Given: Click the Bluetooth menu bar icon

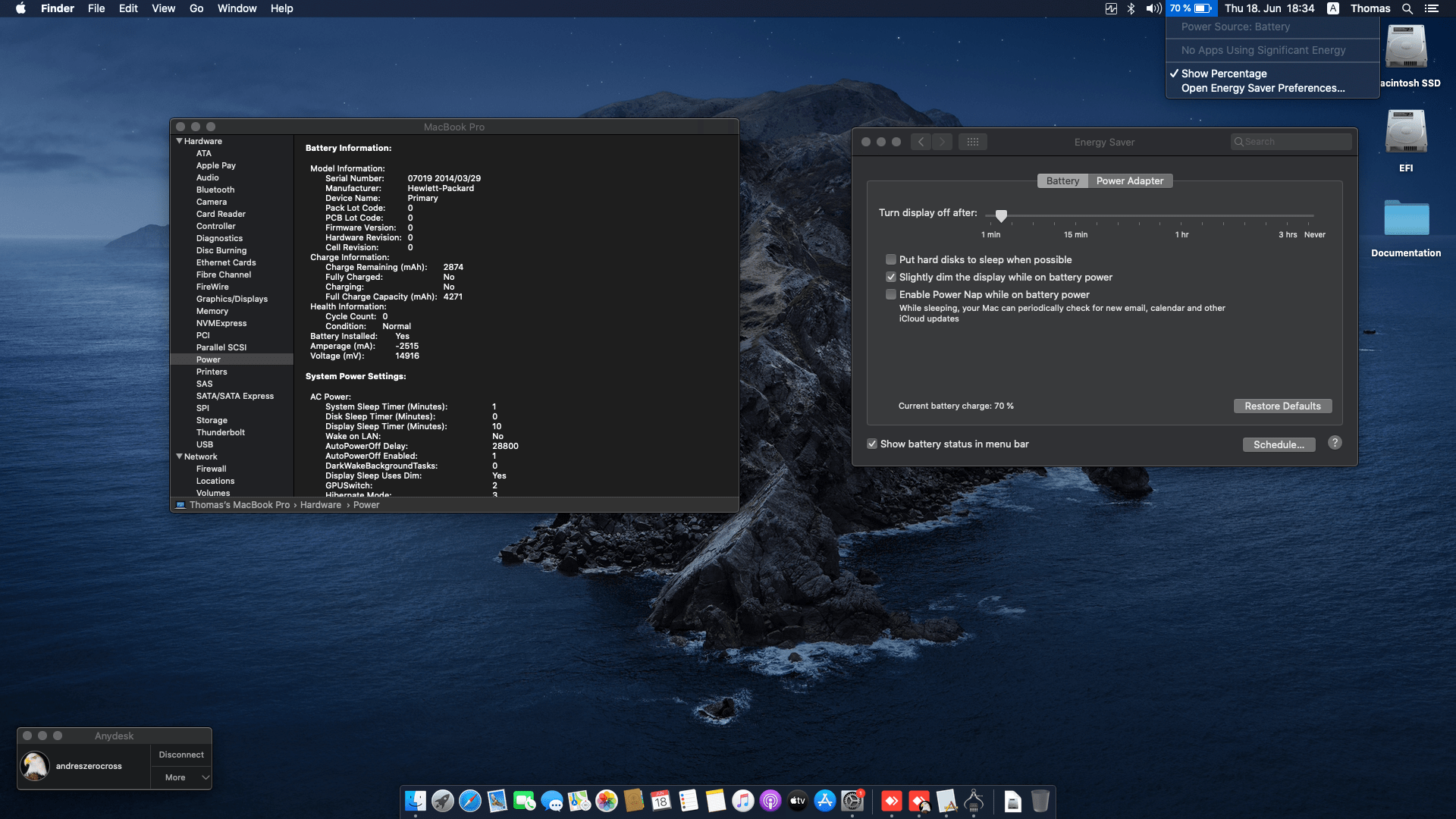Looking at the screenshot, I should point(1131,8).
